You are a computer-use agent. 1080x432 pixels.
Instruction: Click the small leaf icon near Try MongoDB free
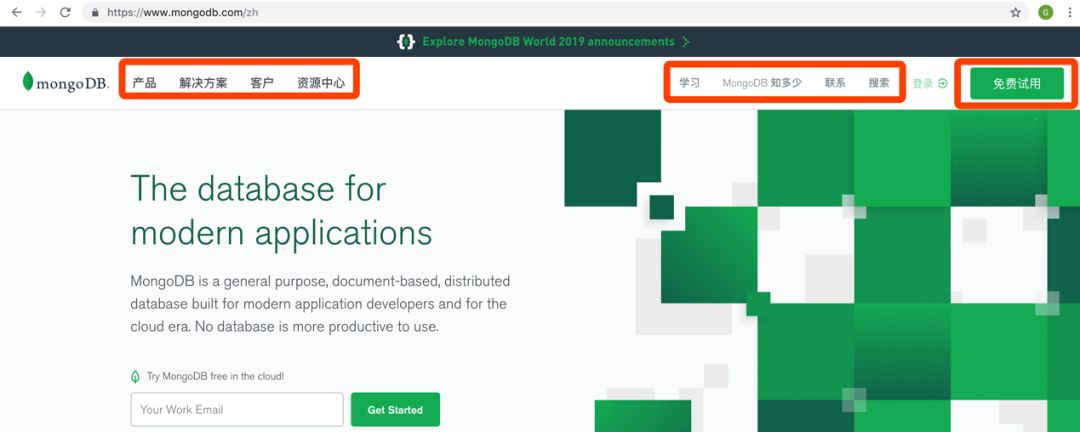point(136,377)
